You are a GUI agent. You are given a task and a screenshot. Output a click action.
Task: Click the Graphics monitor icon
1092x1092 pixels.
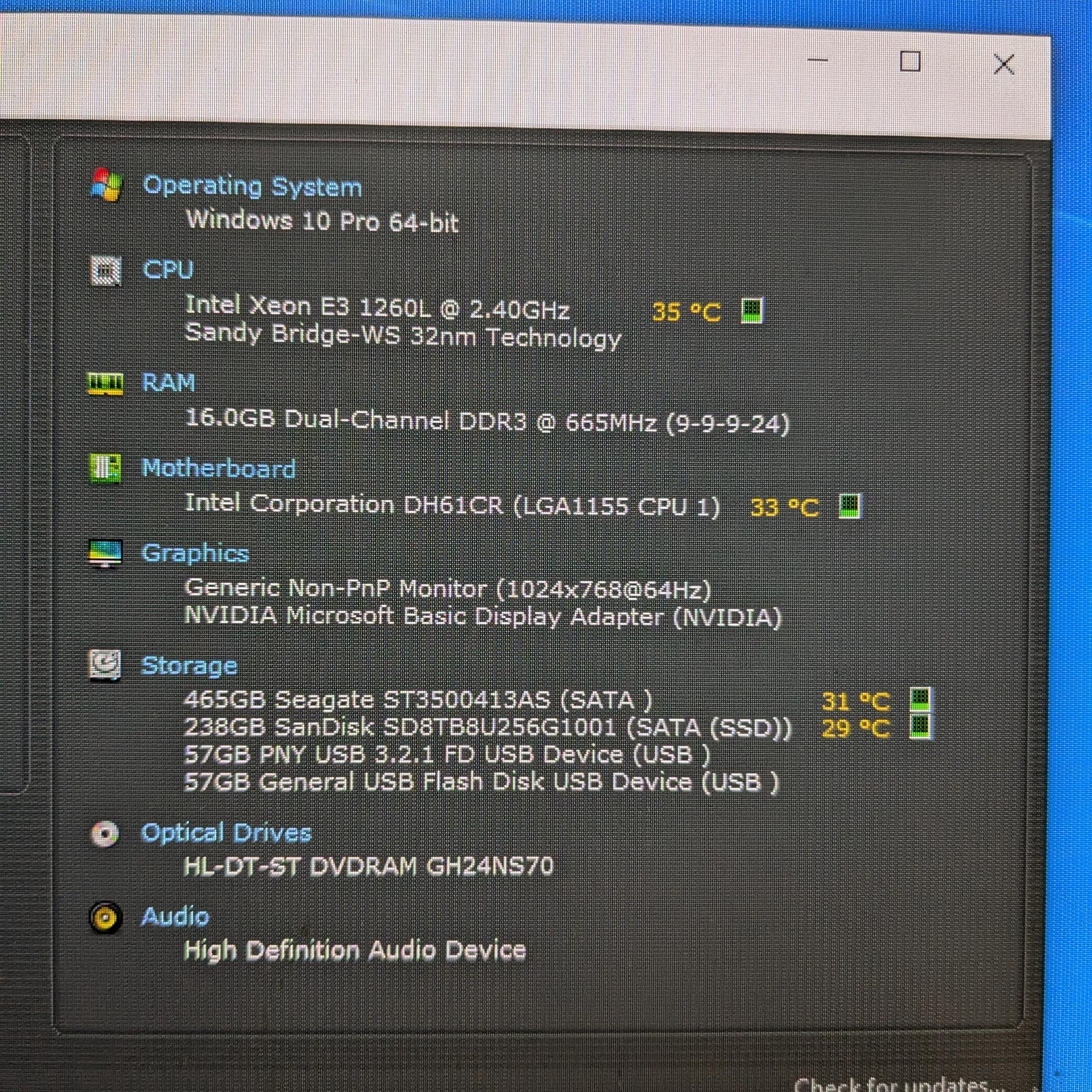[x=105, y=553]
